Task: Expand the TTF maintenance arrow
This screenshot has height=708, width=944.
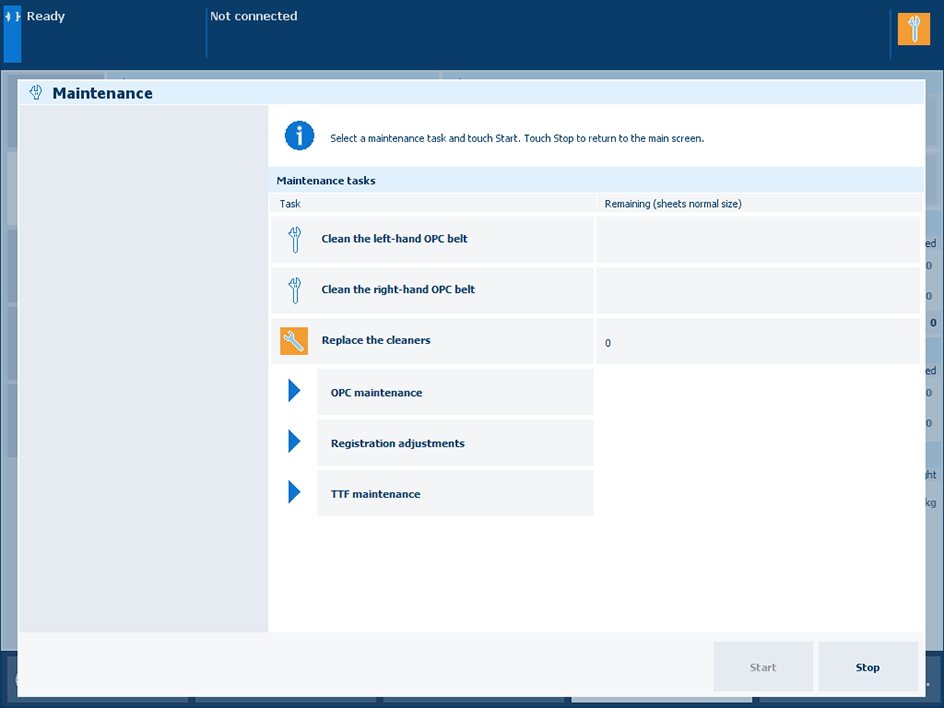Action: click(x=294, y=492)
